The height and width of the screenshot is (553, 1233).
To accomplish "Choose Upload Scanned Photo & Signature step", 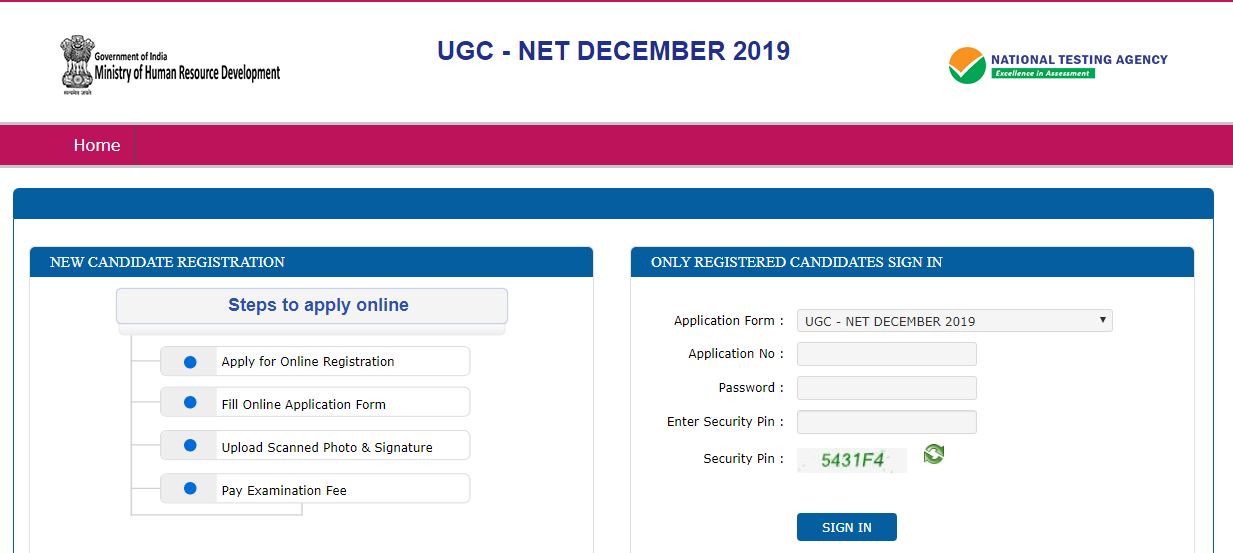I will pos(327,448).
